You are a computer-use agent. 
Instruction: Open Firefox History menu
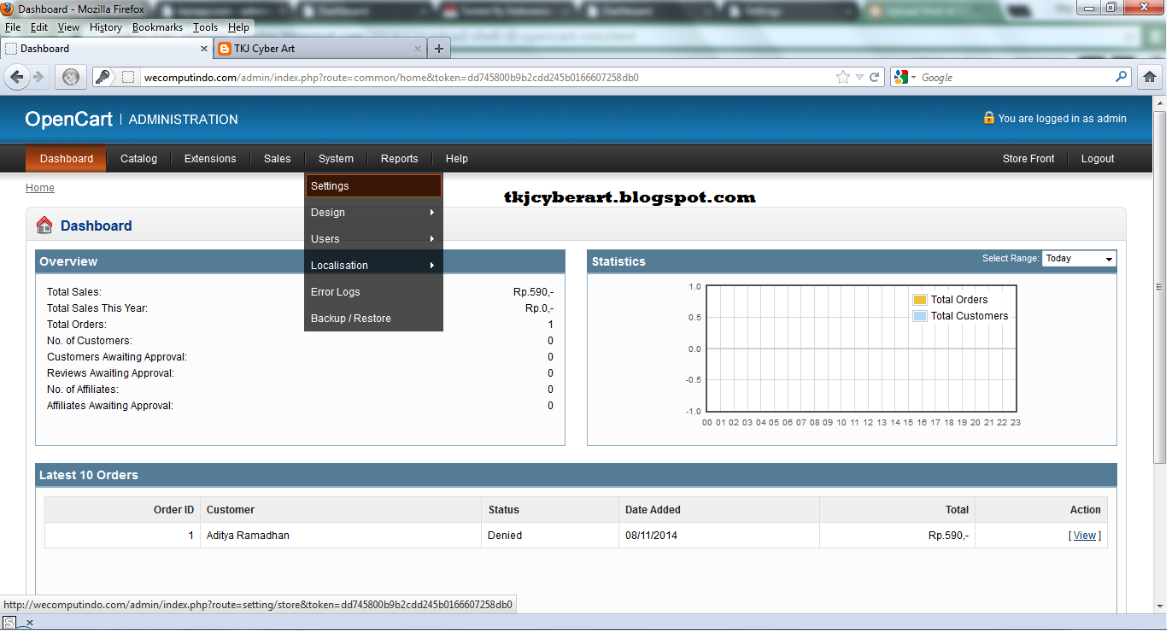(105, 28)
